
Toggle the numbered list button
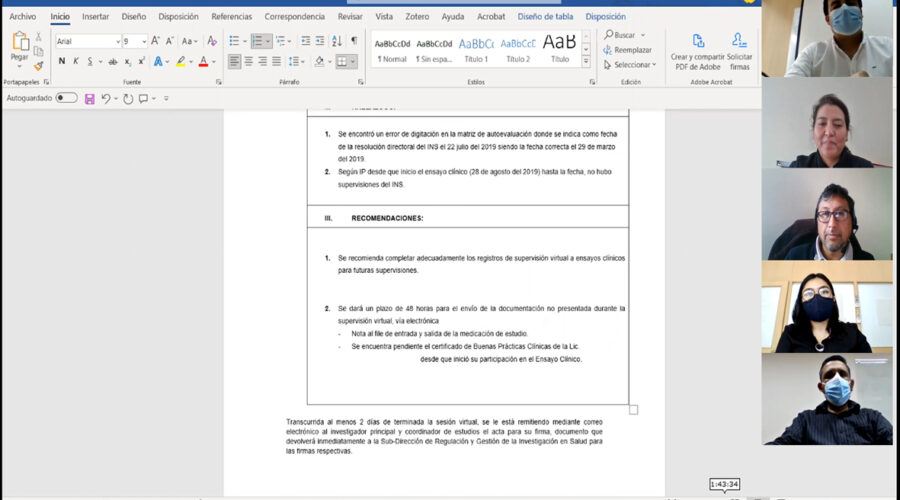(257, 41)
